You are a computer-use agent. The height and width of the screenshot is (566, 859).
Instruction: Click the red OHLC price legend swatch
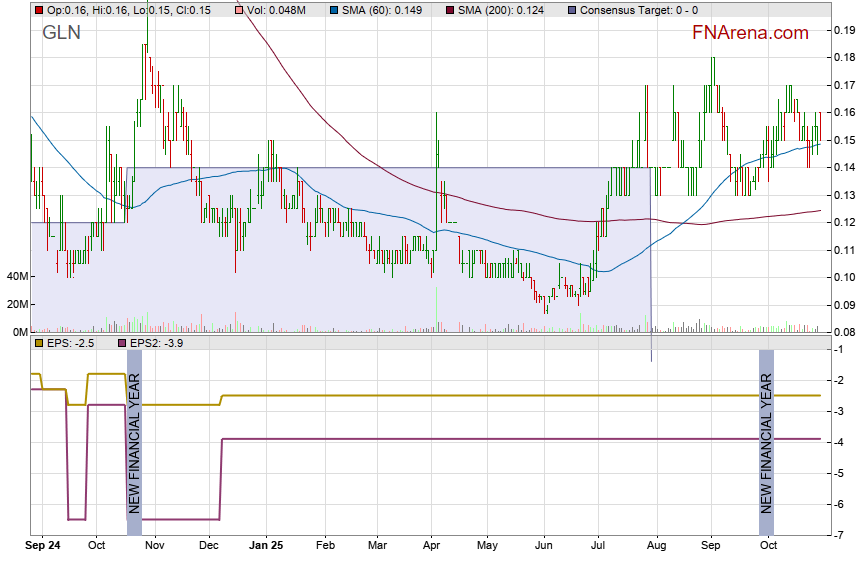point(39,10)
